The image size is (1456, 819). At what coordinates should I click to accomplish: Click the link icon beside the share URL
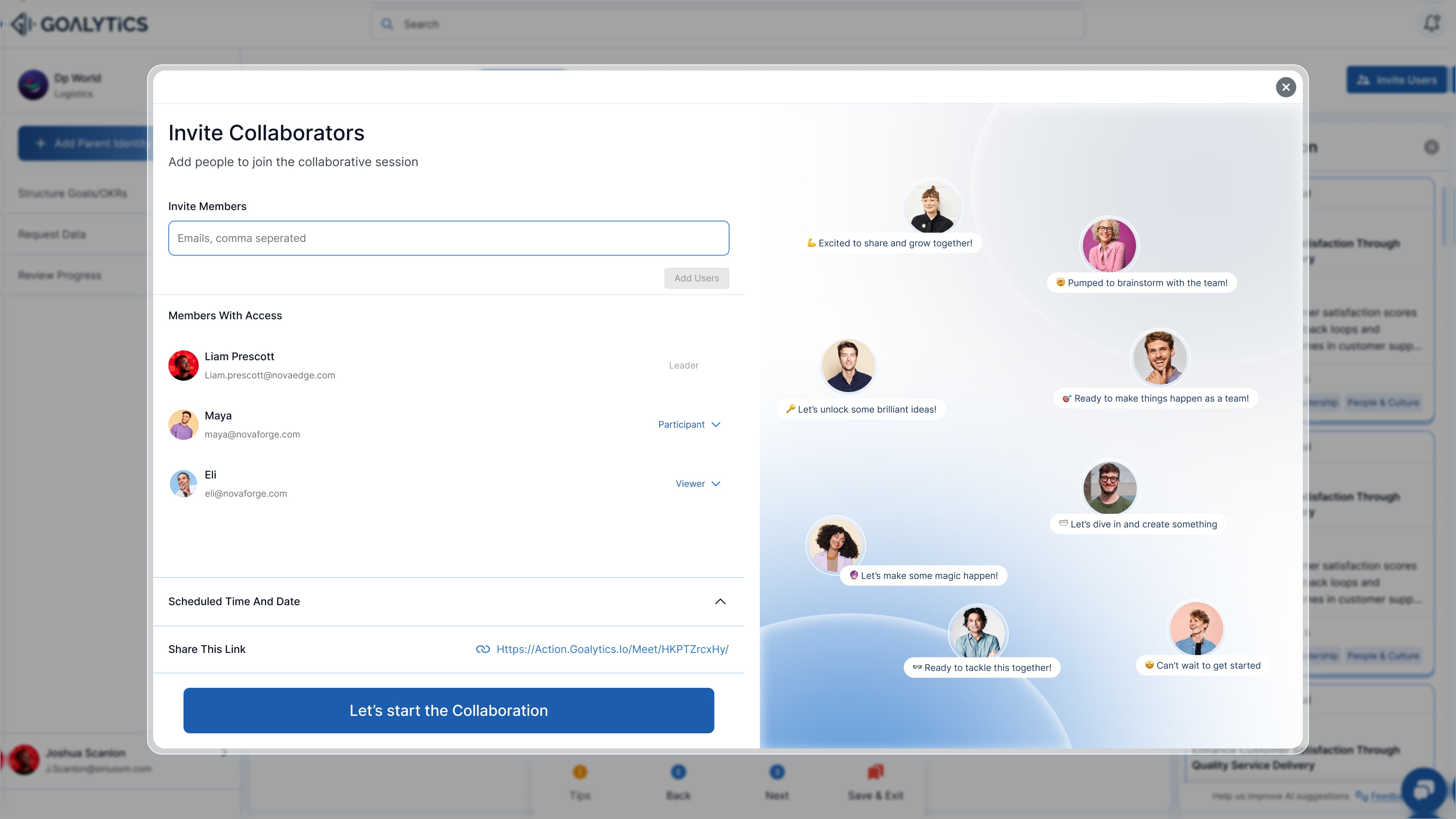pos(483,649)
